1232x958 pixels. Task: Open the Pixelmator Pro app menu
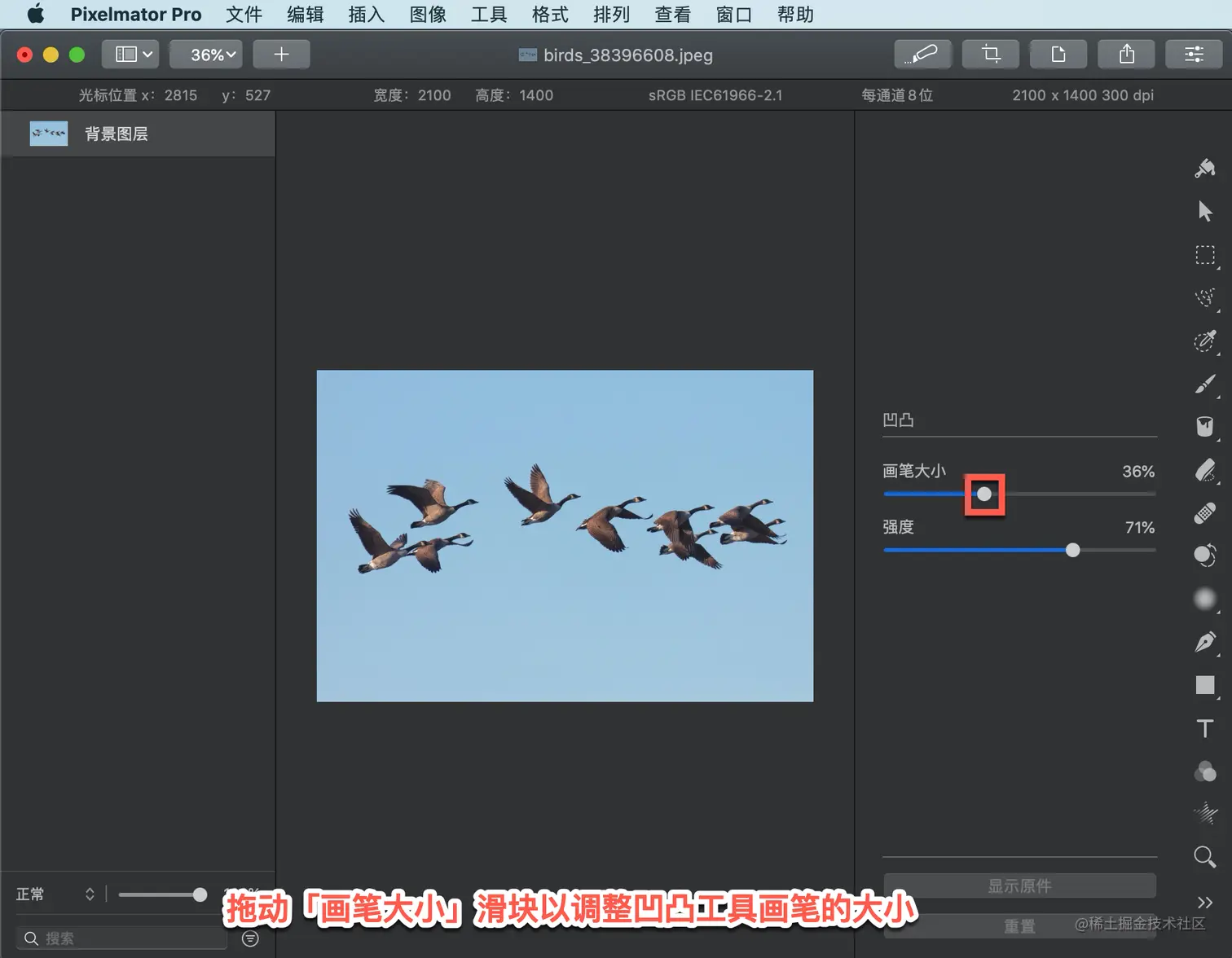[x=136, y=15]
